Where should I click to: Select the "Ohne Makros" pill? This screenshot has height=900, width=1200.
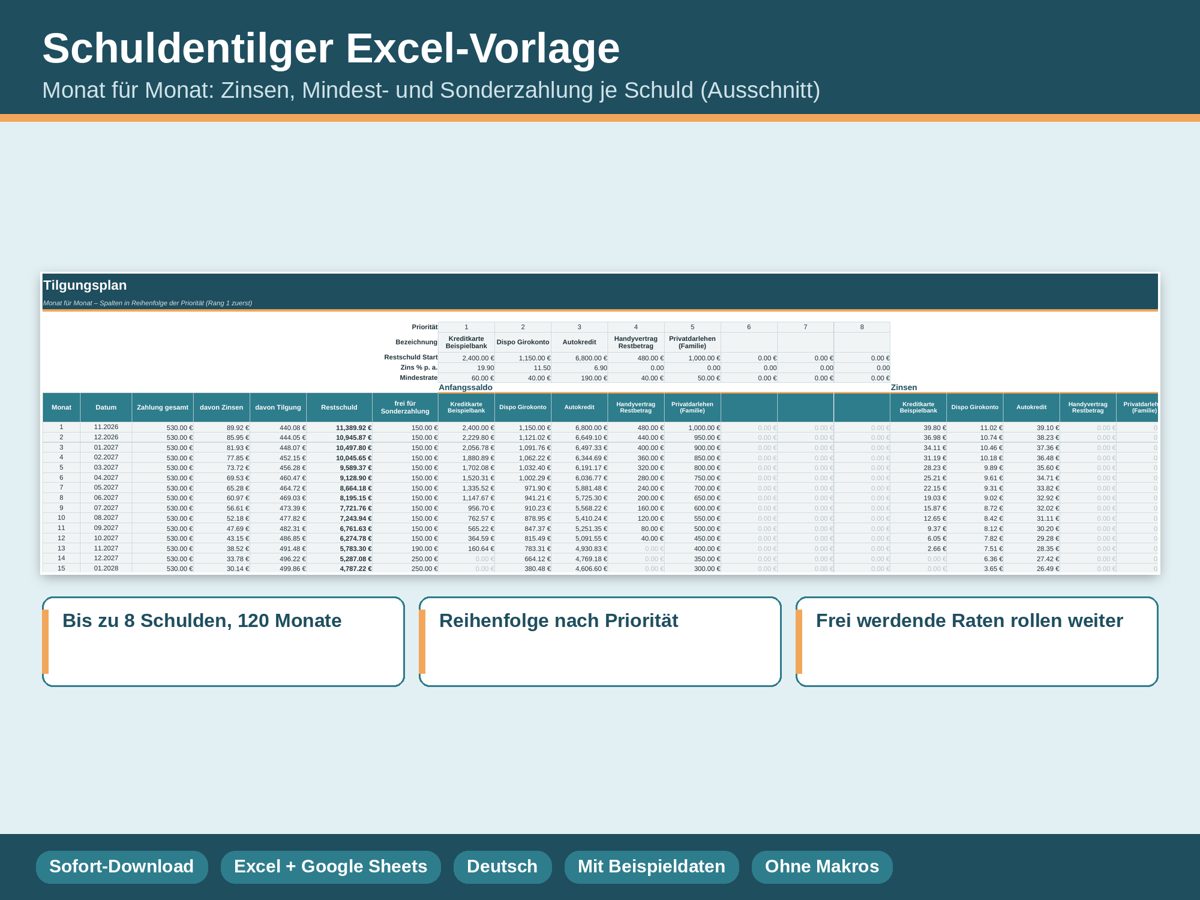coord(822,867)
